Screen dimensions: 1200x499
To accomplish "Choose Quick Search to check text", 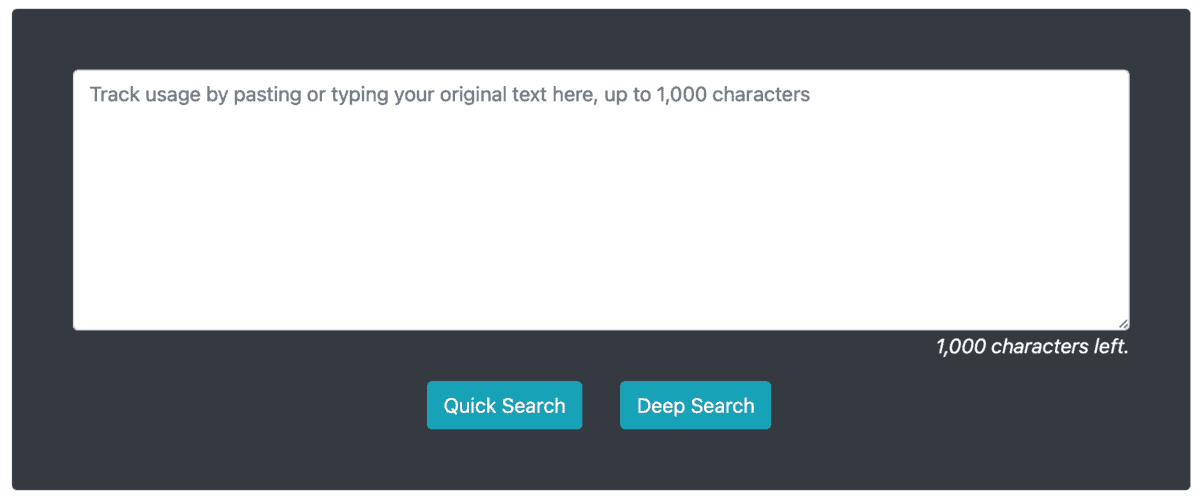I will [x=504, y=405].
